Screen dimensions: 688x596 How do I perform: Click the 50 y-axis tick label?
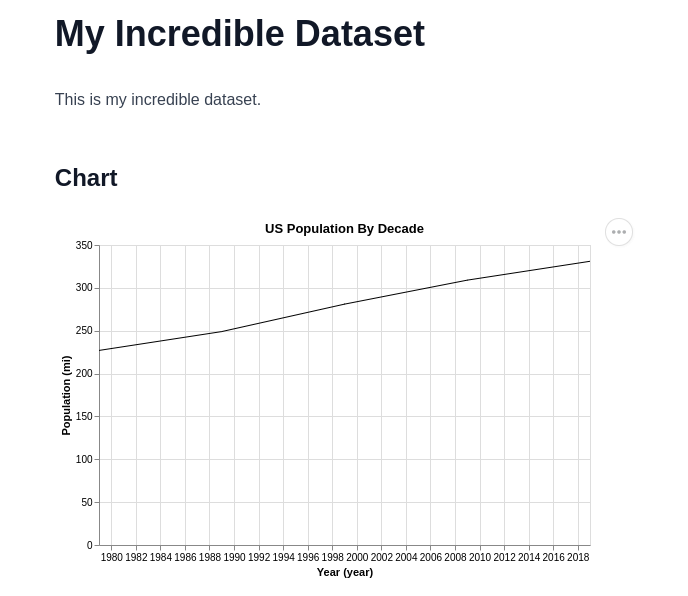click(x=87, y=503)
